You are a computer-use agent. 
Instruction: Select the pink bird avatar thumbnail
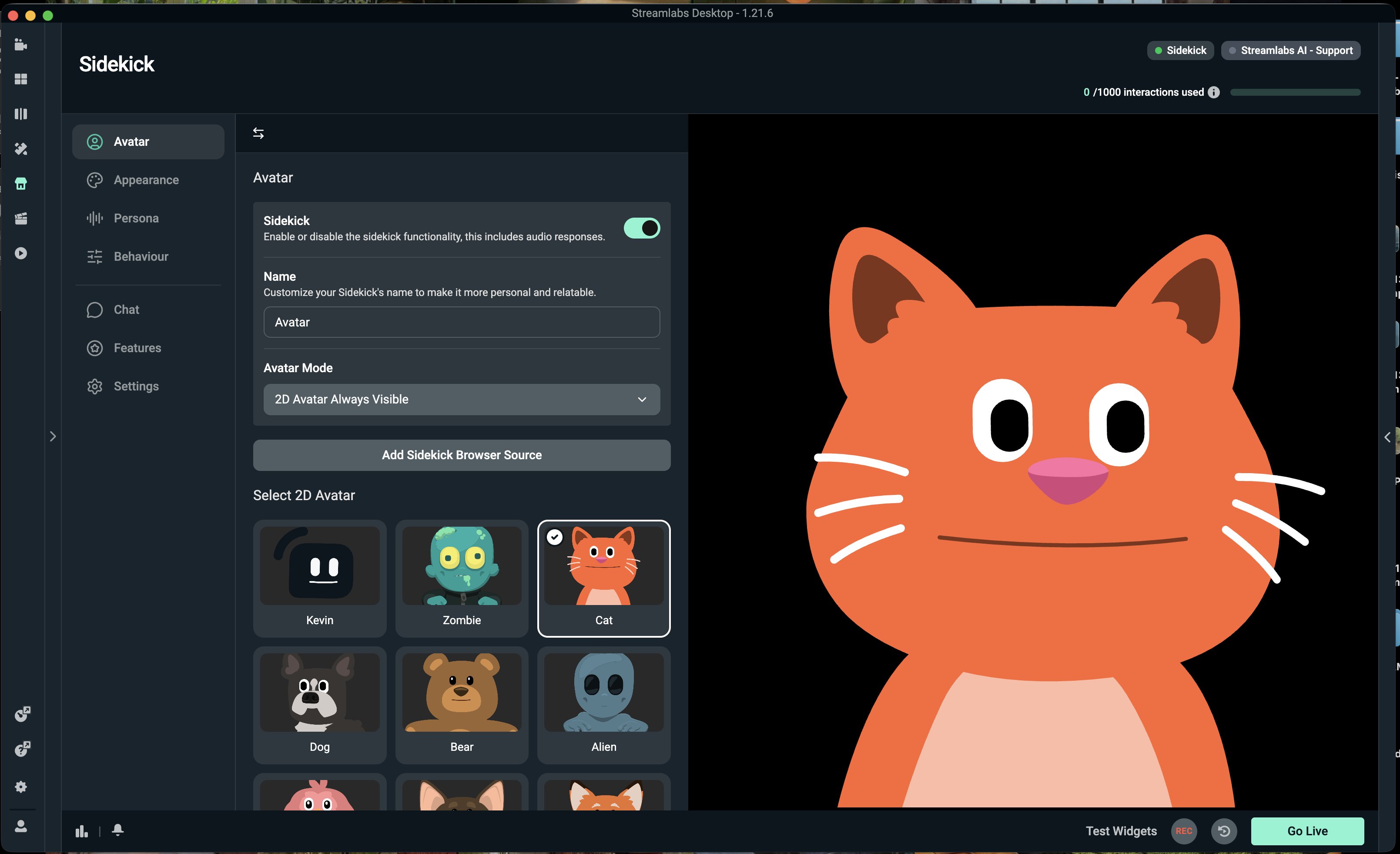(319, 794)
